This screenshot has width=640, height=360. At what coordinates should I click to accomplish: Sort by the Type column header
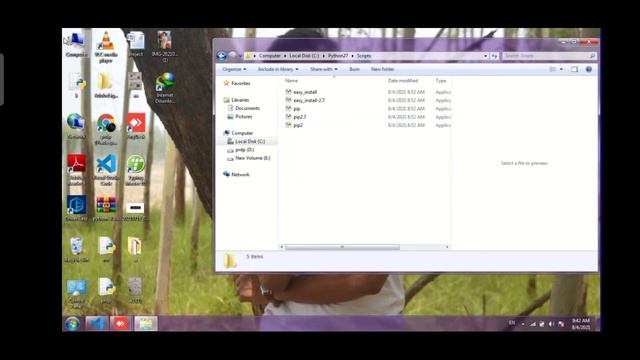click(440, 81)
